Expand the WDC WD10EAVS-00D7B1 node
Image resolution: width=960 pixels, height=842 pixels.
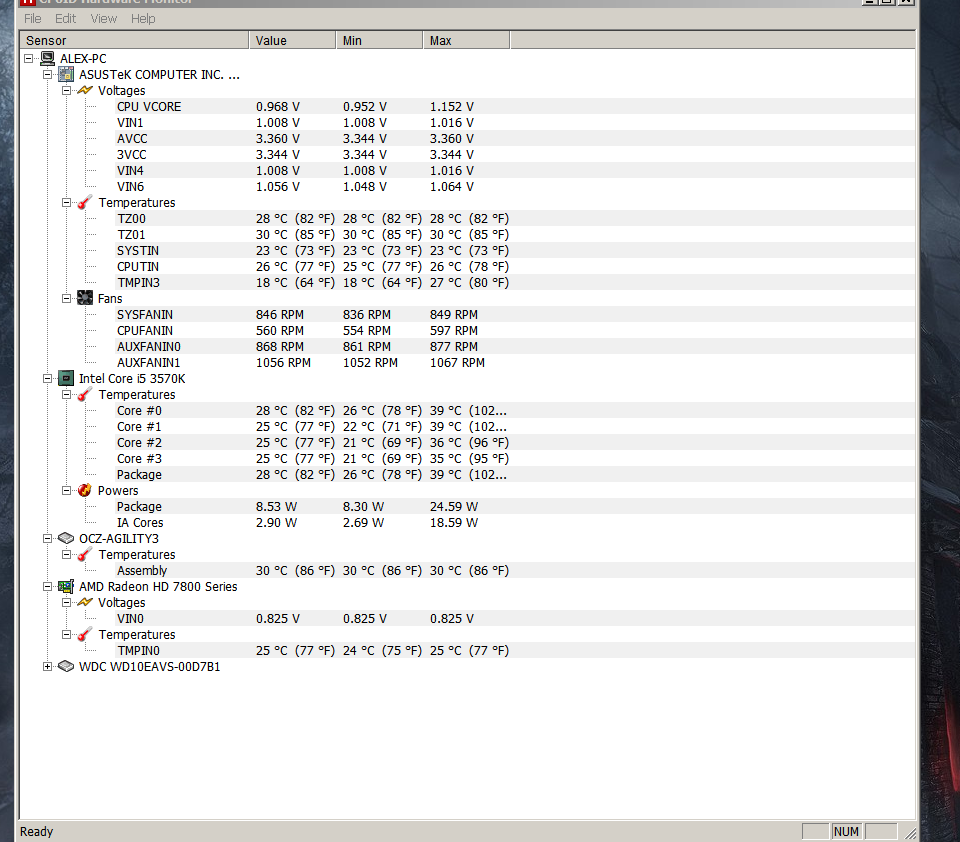[x=48, y=666]
